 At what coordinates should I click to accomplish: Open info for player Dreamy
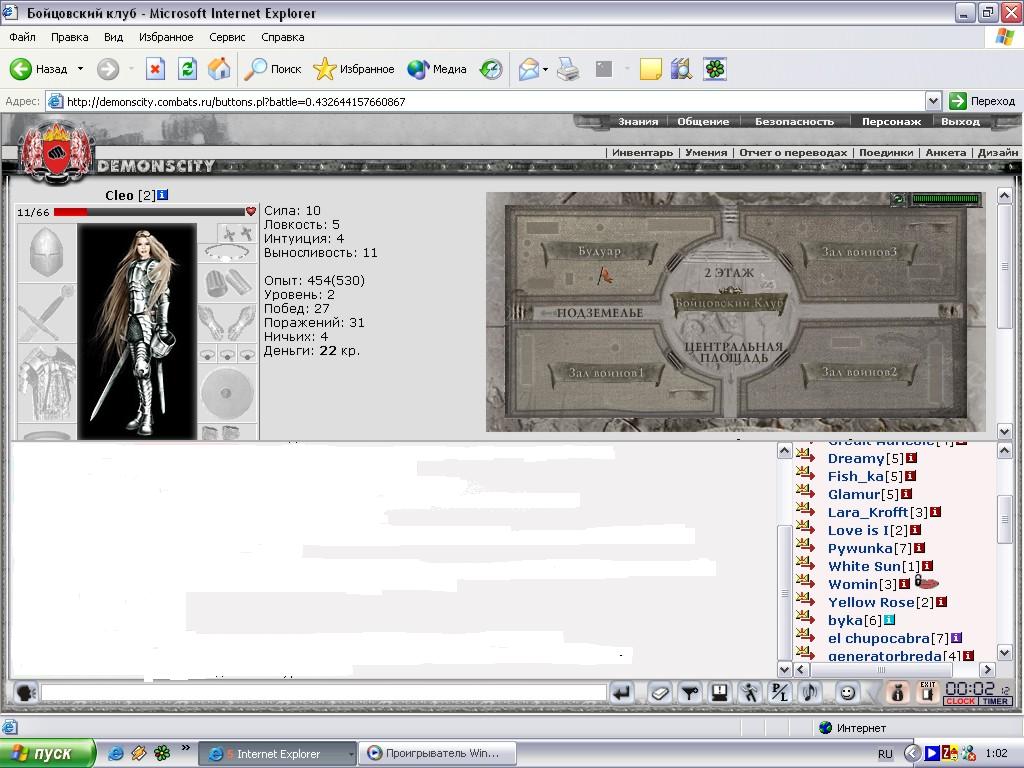pyautogui.click(x=911, y=458)
